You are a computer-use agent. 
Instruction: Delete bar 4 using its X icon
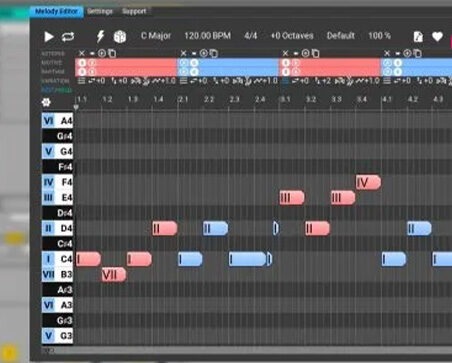387,53
